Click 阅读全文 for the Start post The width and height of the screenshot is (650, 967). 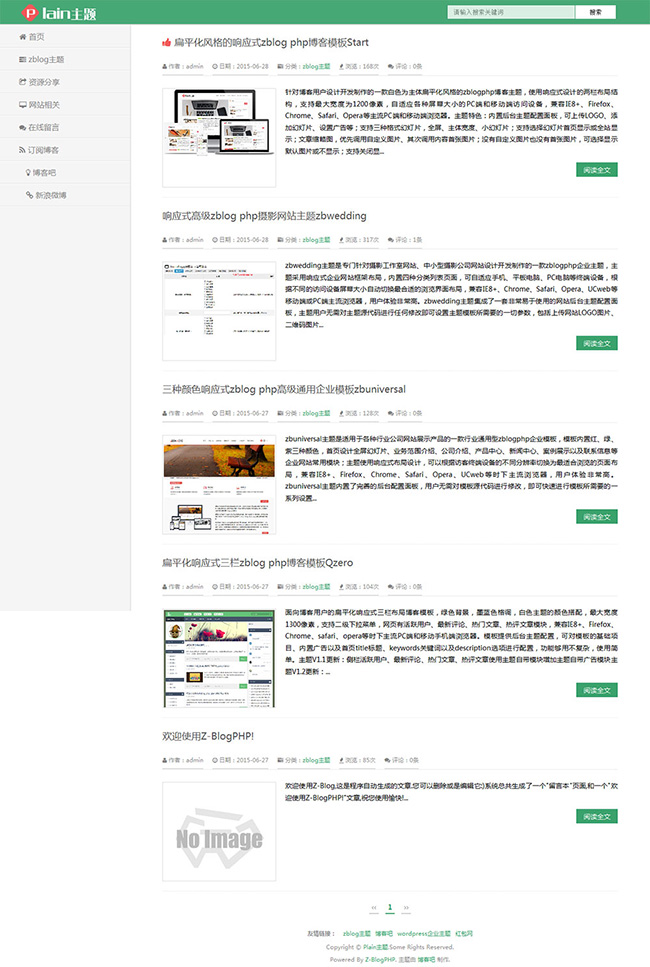596,170
